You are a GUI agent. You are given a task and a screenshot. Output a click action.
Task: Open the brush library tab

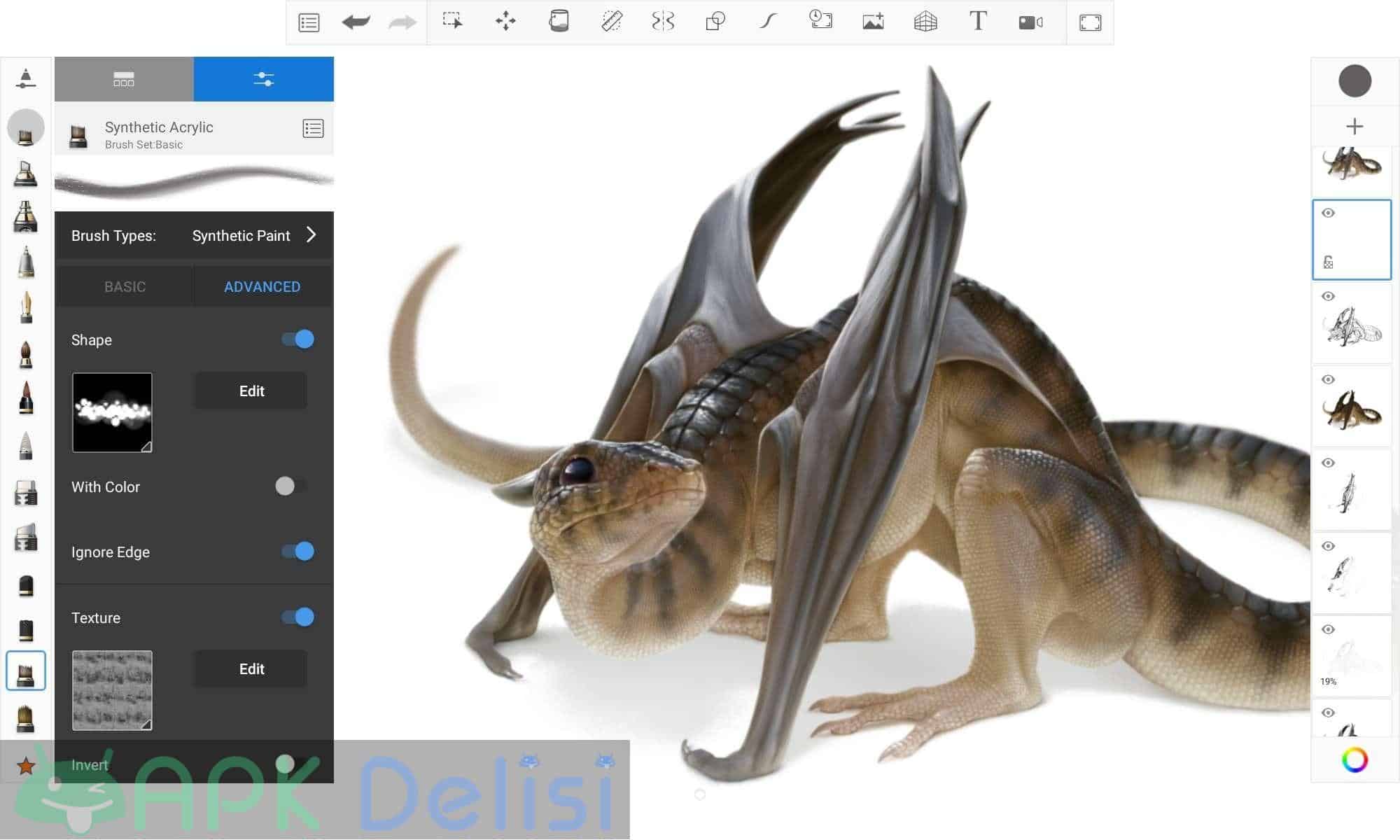click(x=124, y=79)
